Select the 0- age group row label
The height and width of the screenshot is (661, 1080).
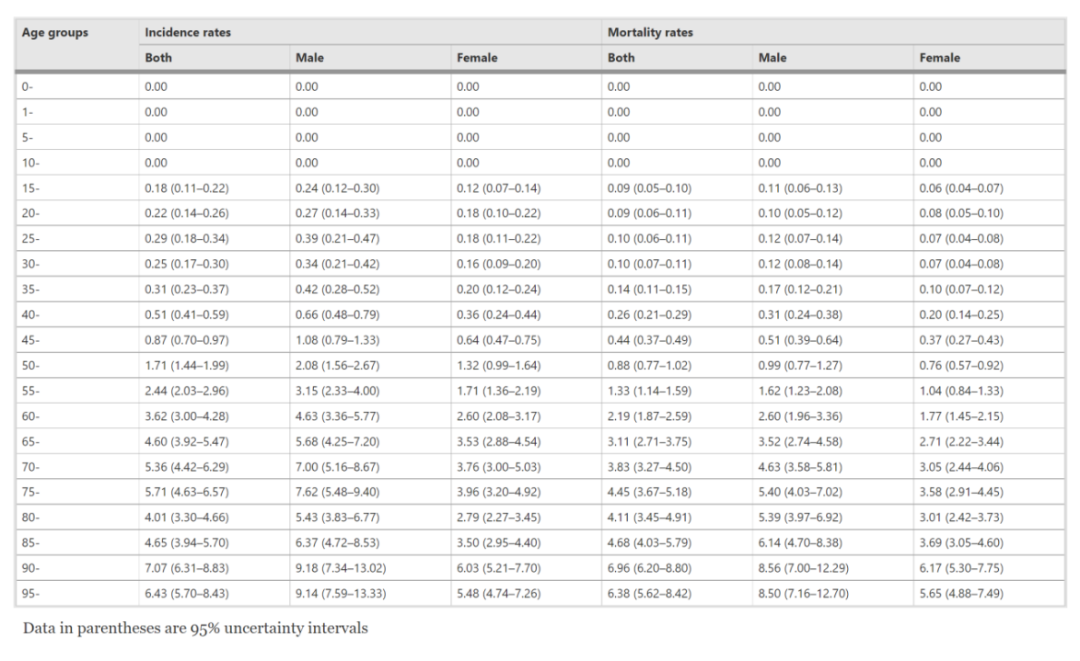pos(30,87)
